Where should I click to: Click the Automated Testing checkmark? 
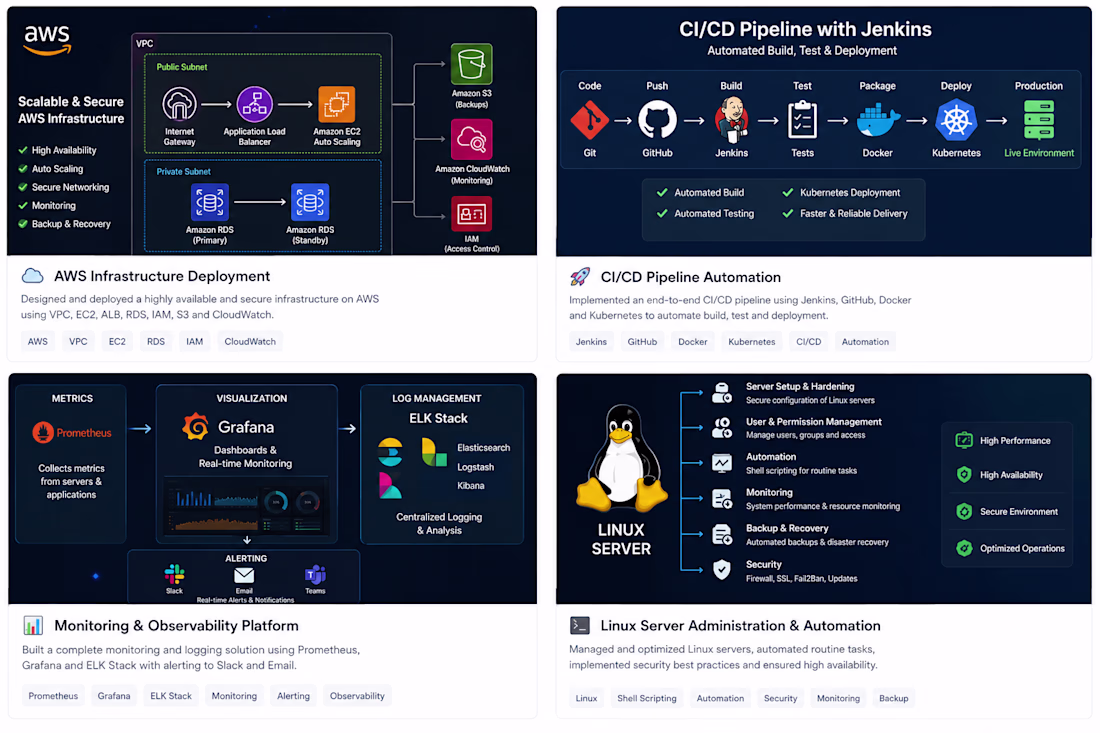pyautogui.click(x=662, y=213)
